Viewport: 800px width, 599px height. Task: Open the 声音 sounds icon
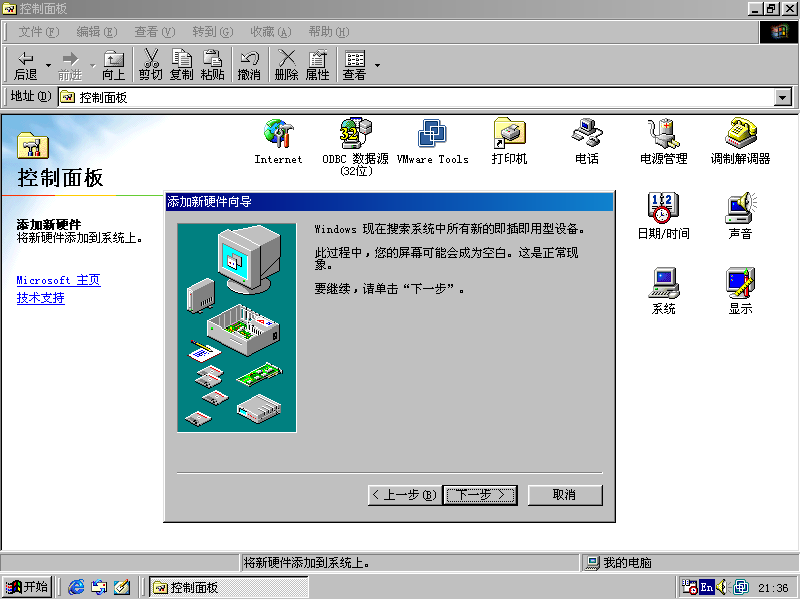pos(740,216)
